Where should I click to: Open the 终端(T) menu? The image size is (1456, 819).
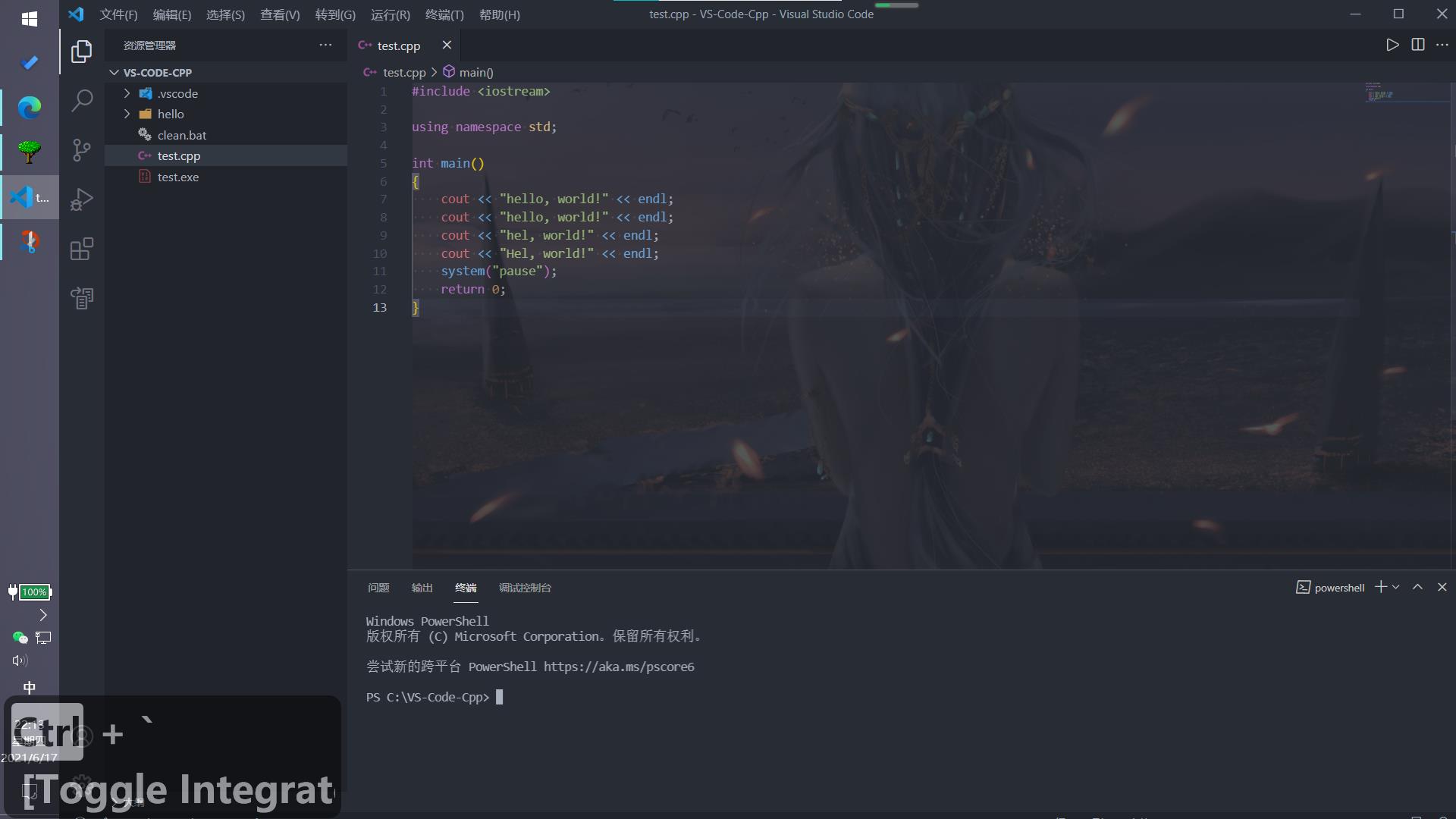(x=444, y=14)
